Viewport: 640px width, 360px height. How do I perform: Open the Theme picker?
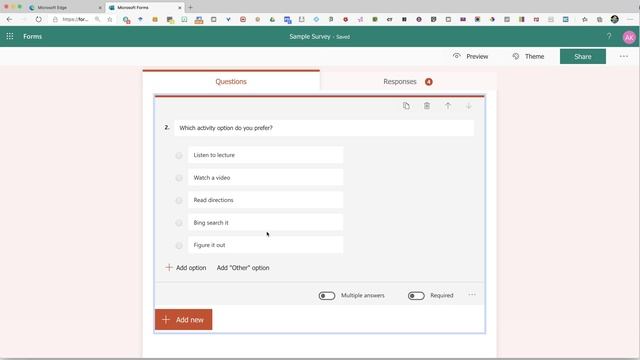[529, 56]
